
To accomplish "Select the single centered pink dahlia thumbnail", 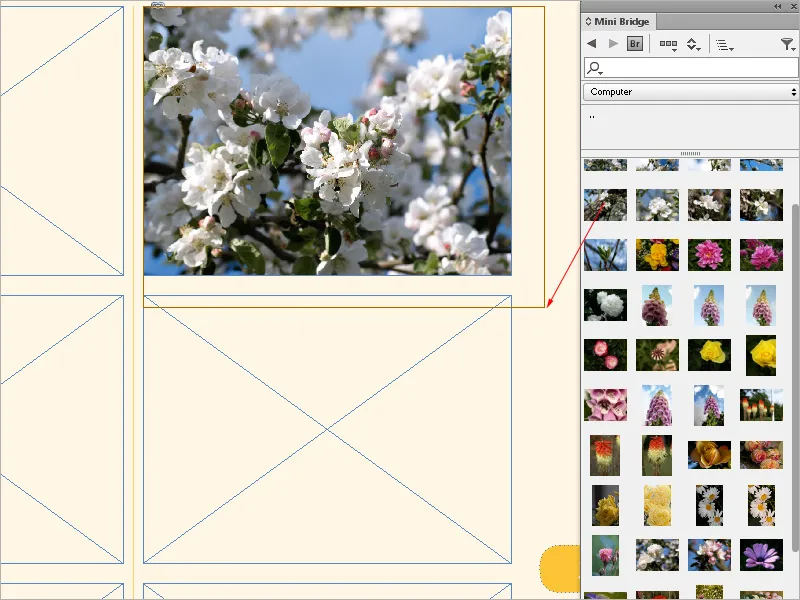I will [709, 255].
